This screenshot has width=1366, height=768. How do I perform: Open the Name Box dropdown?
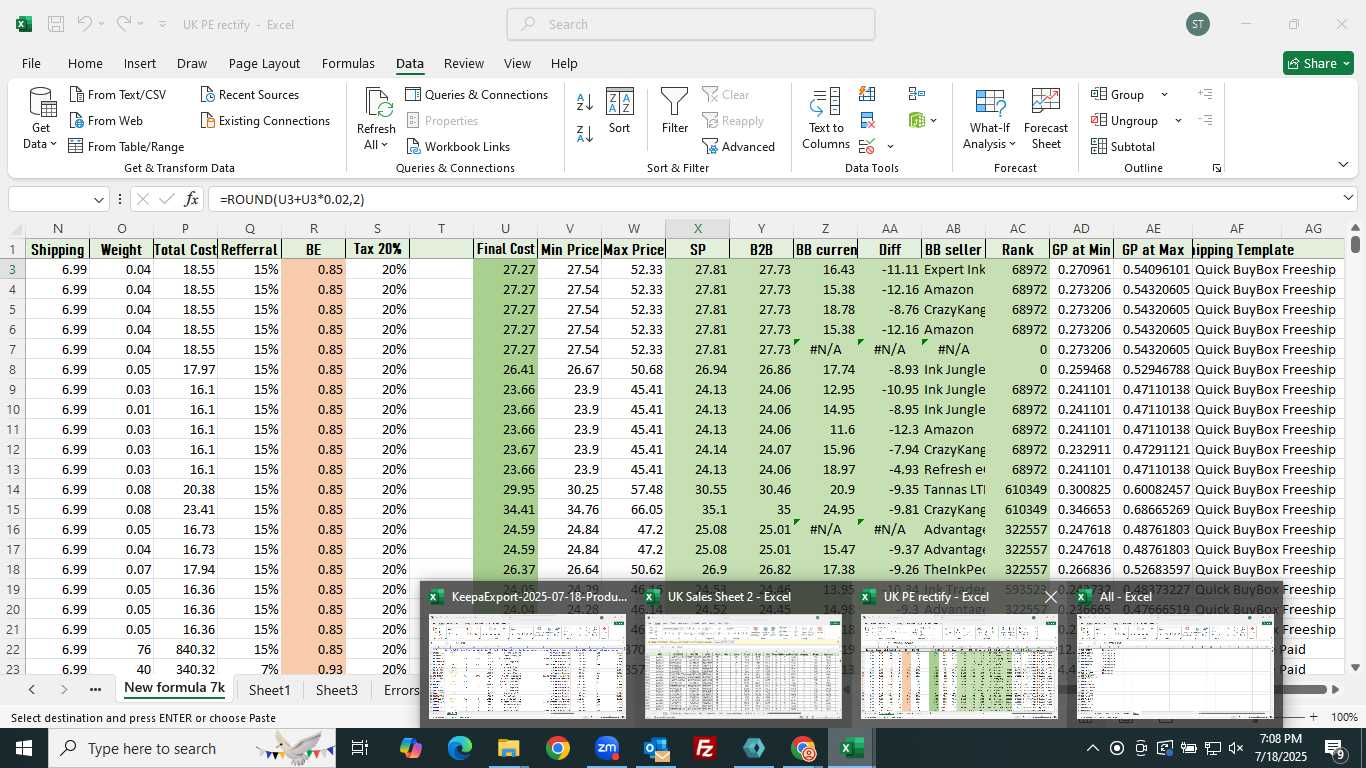[99, 200]
